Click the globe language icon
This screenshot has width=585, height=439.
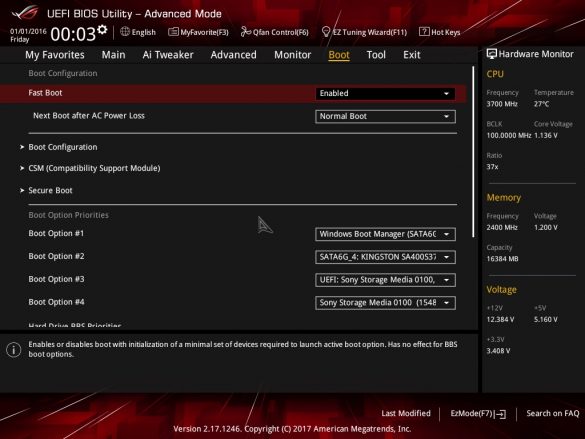click(125, 32)
